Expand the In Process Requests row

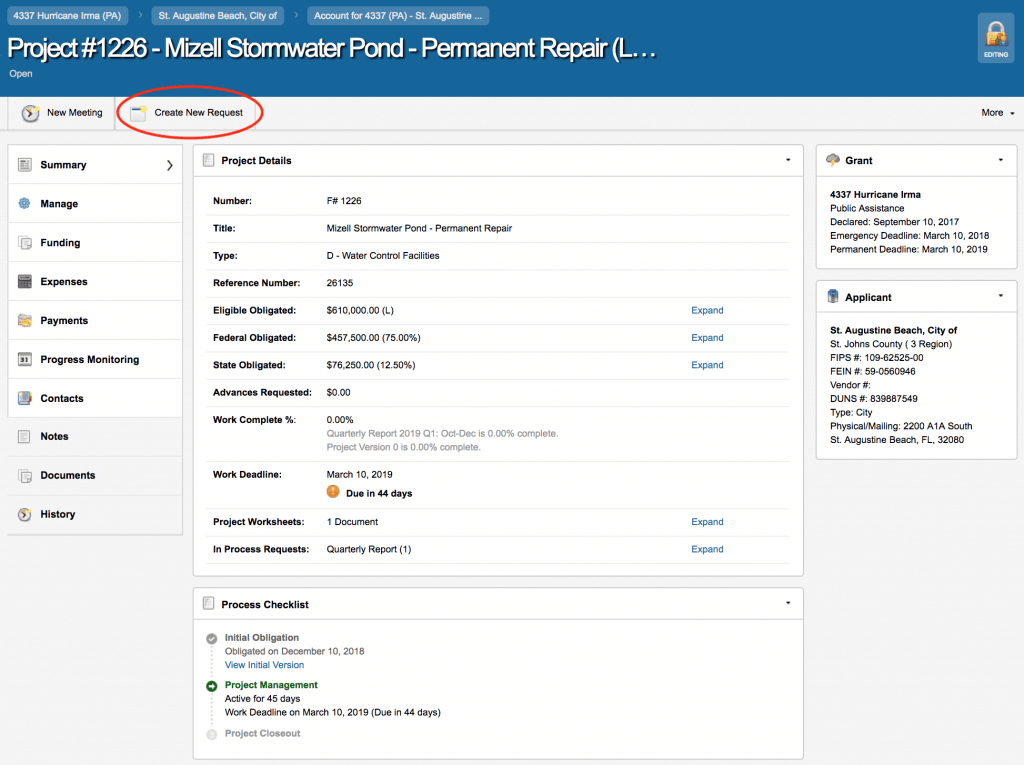pyautogui.click(x=707, y=550)
